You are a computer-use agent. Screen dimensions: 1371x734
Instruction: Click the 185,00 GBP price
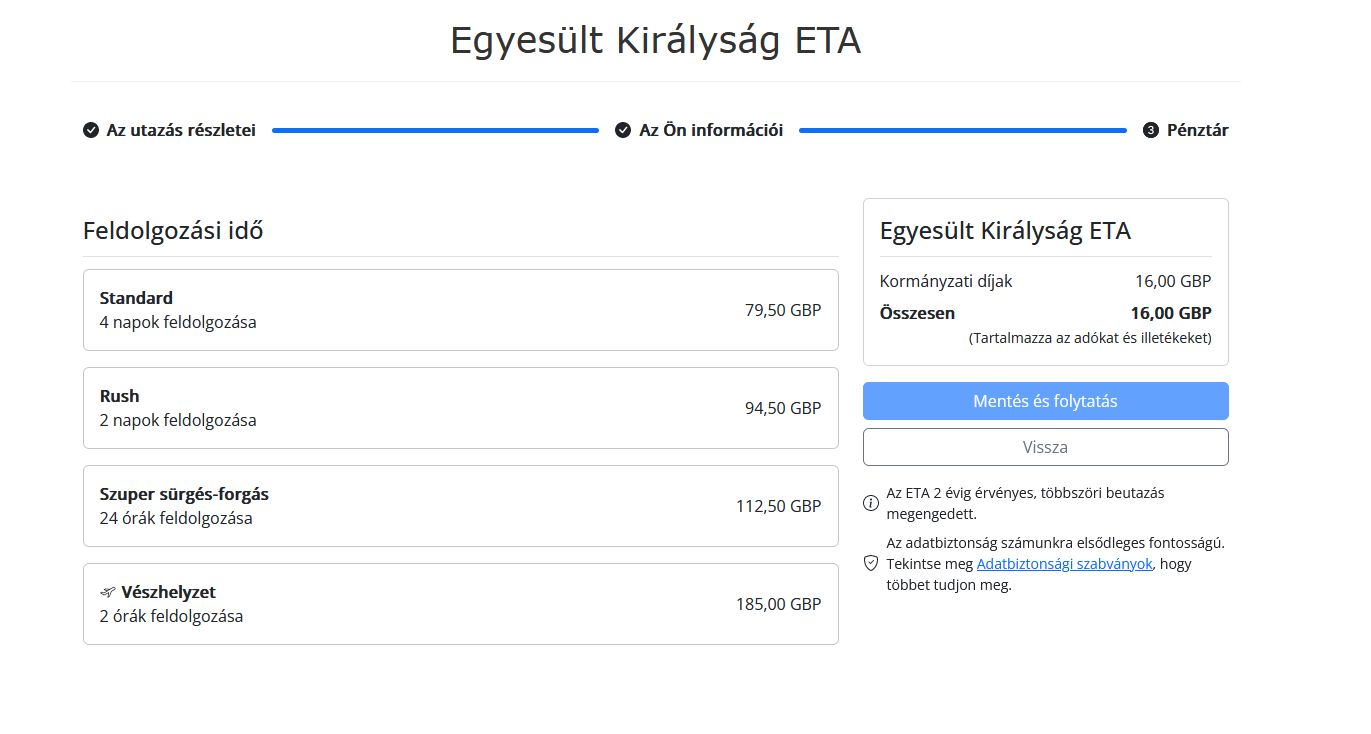click(779, 604)
